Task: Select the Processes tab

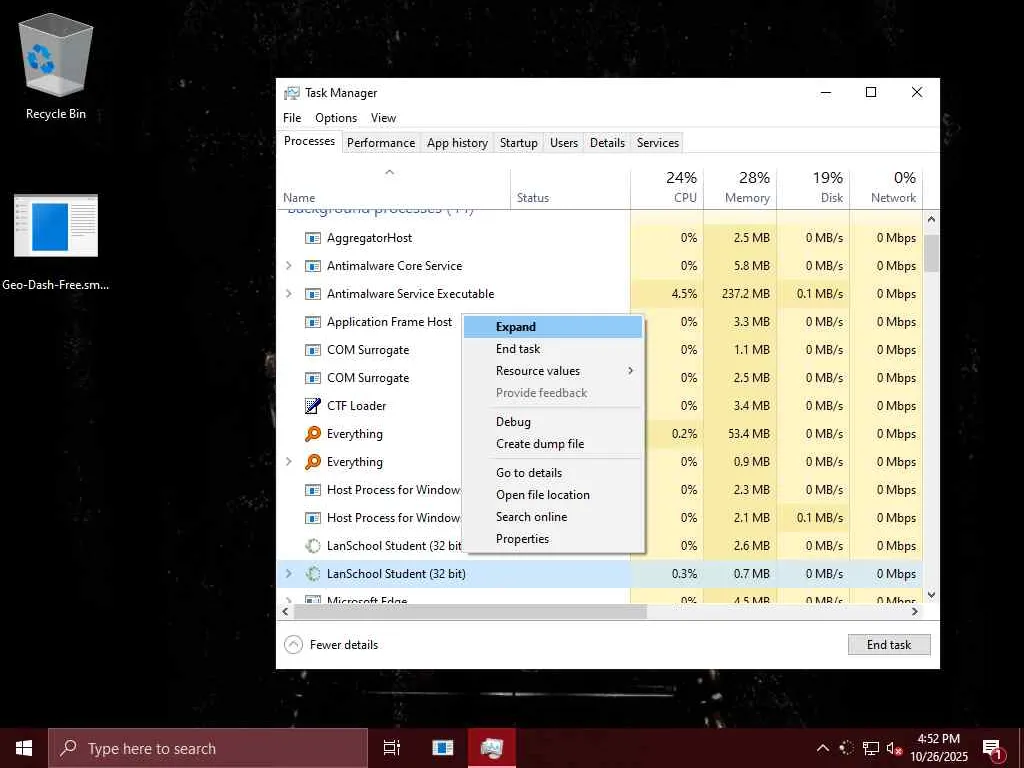Action: pos(309,141)
